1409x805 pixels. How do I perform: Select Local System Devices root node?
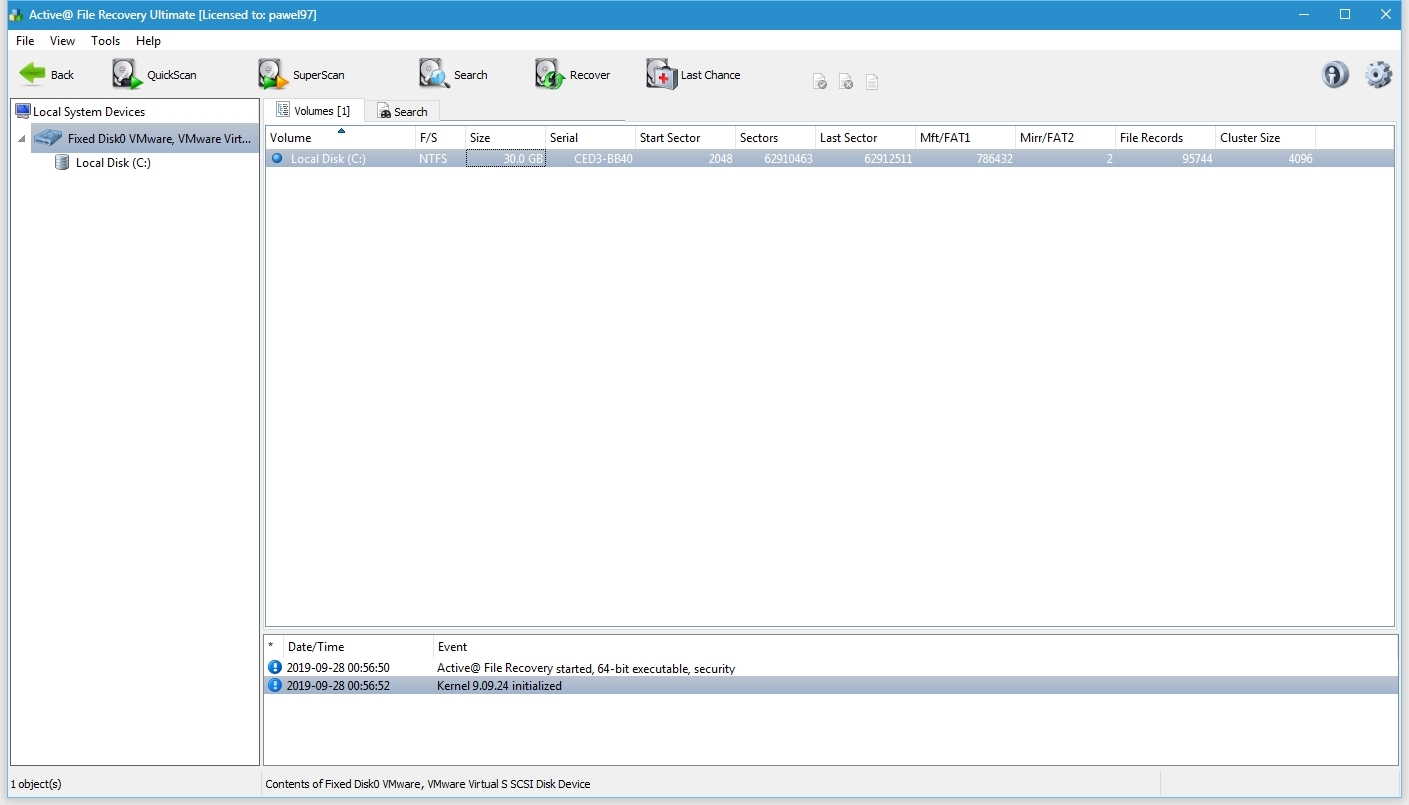coord(89,111)
